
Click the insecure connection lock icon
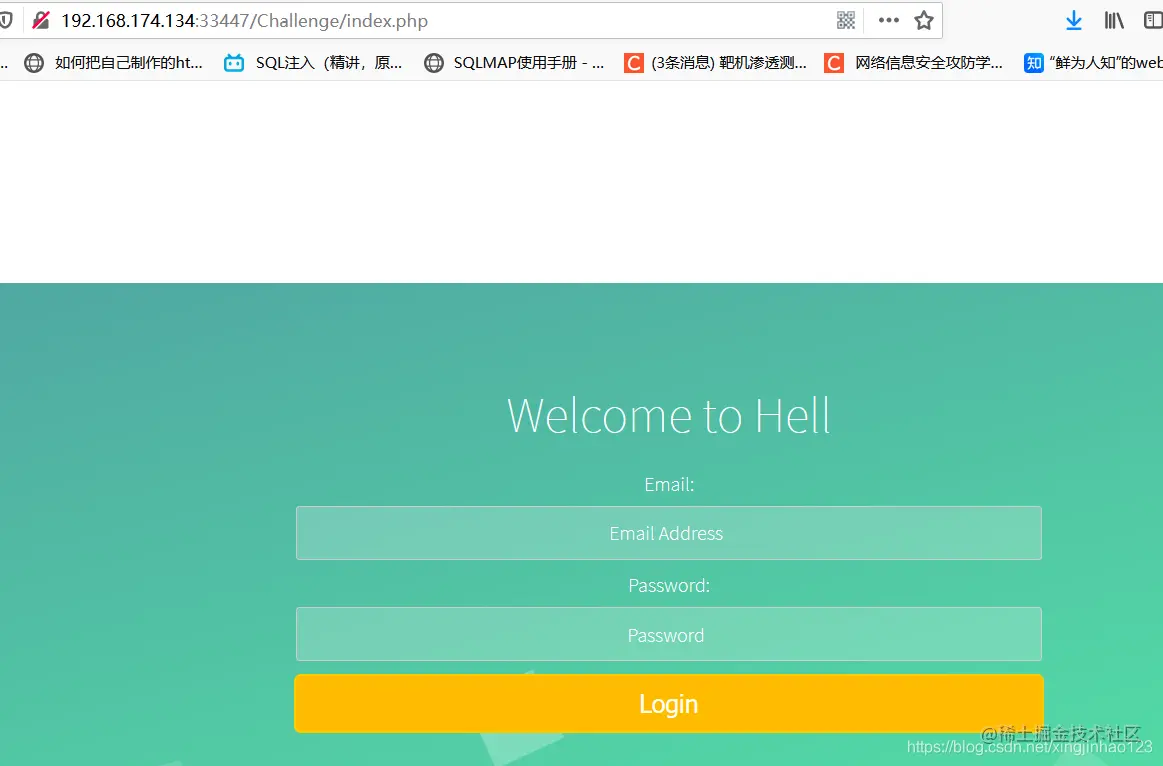click(x=41, y=20)
